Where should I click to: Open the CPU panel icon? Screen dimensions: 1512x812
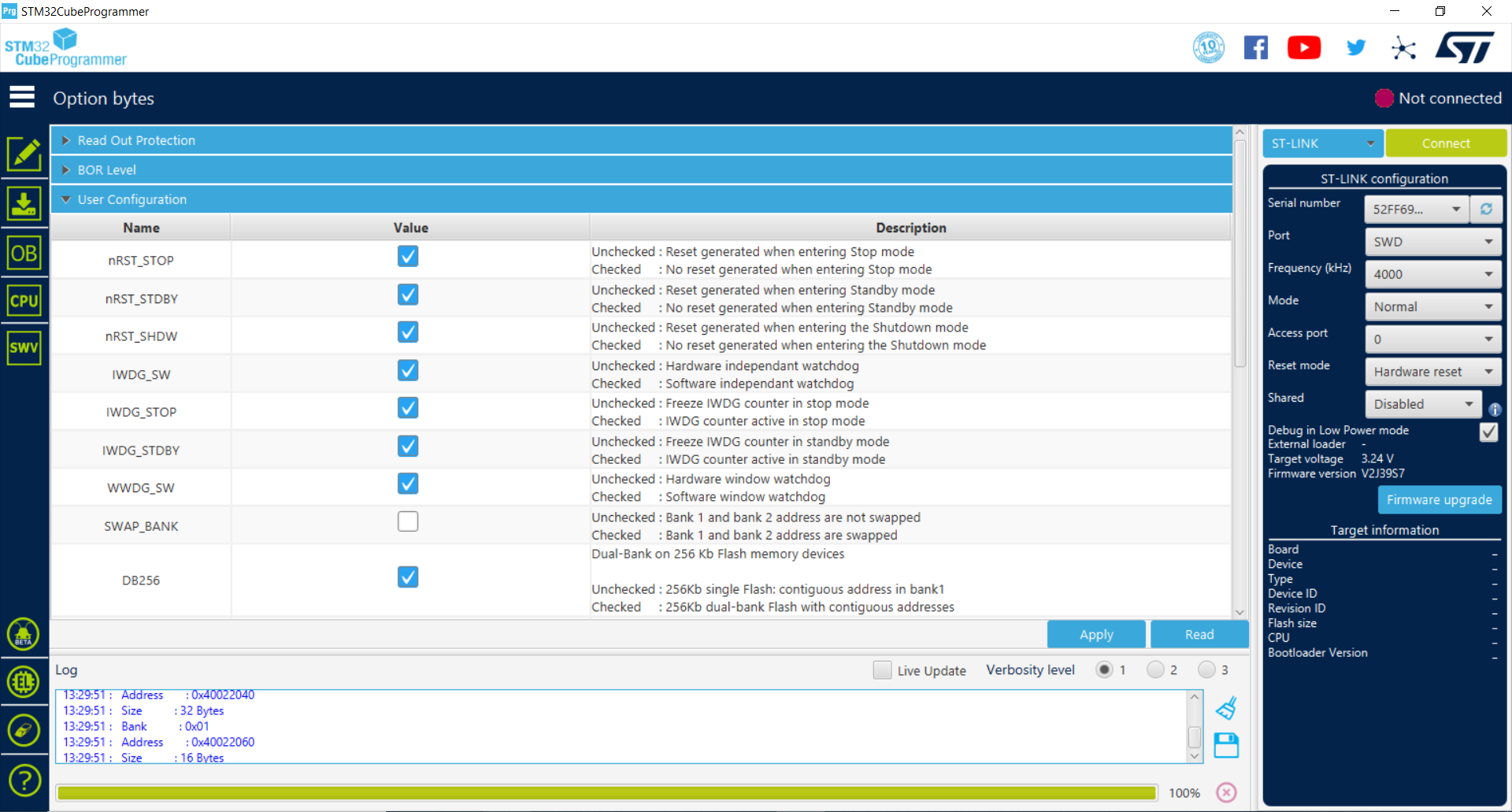[x=24, y=301]
